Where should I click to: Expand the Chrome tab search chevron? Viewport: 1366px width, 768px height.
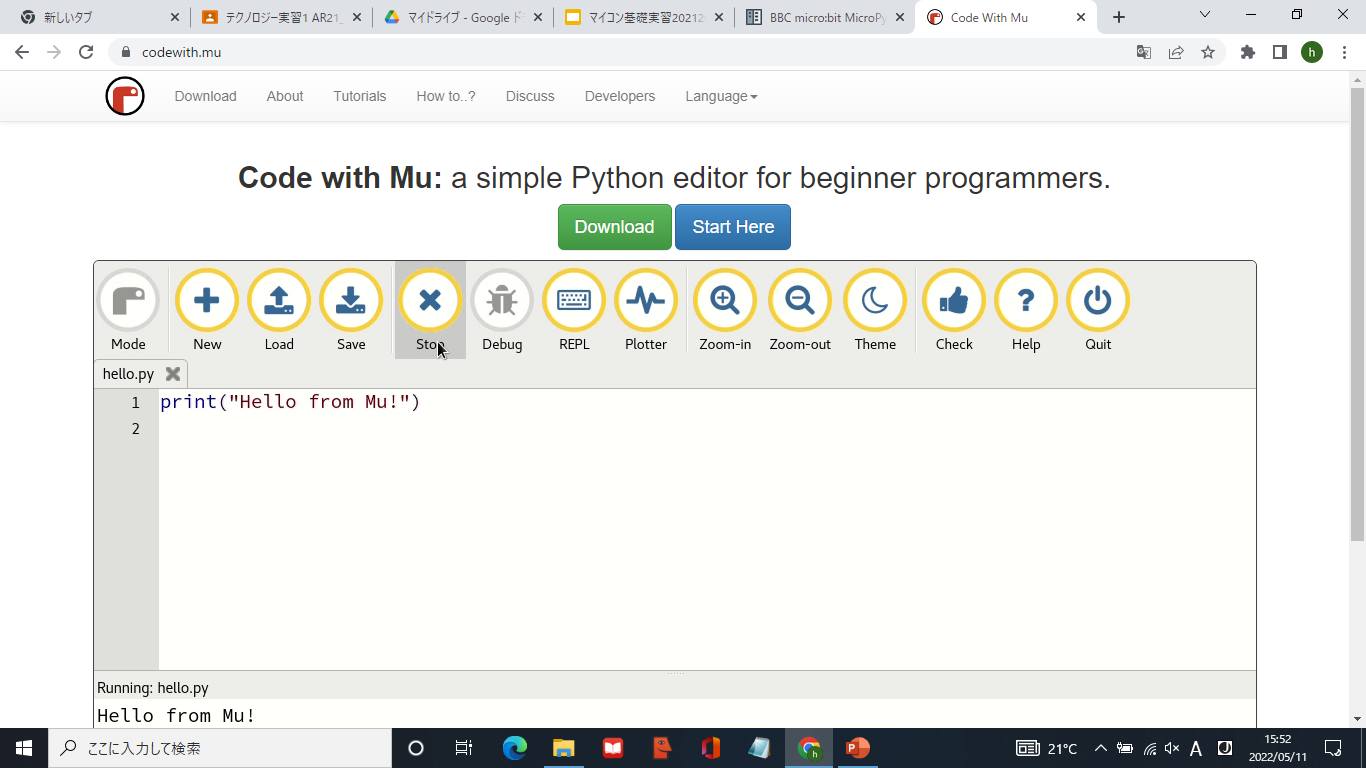(1205, 15)
